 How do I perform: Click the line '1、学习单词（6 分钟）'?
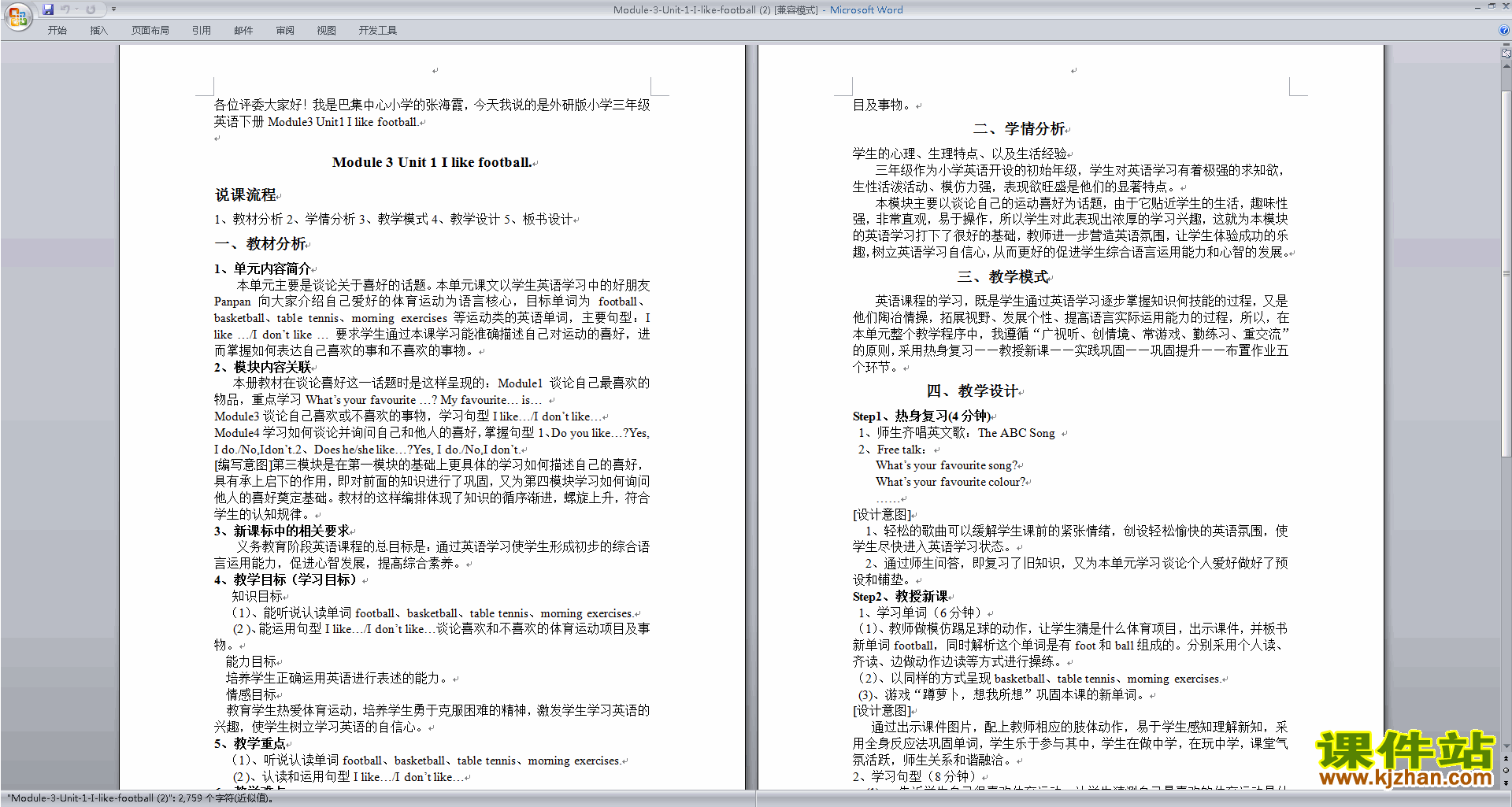920,613
